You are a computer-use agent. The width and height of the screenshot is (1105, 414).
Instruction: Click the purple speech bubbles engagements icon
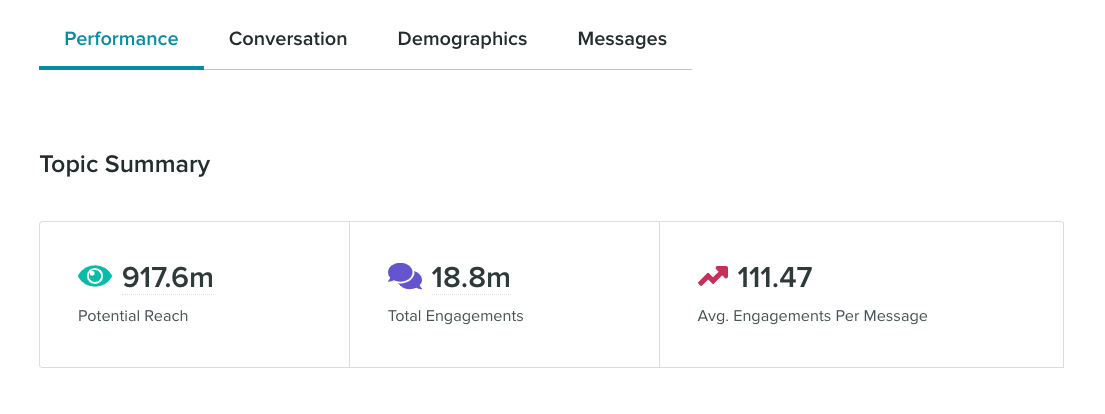(x=405, y=276)
